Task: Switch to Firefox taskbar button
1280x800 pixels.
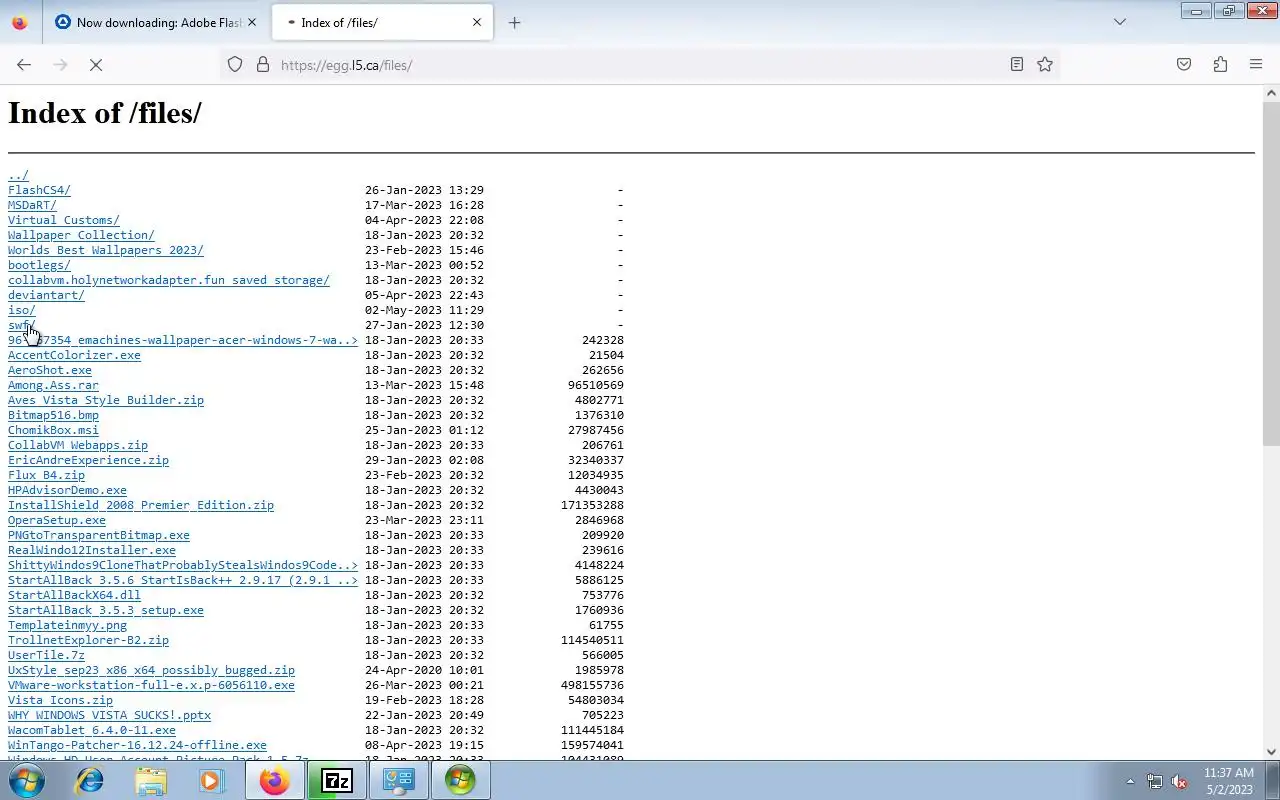Action: (x=275, y=780)
